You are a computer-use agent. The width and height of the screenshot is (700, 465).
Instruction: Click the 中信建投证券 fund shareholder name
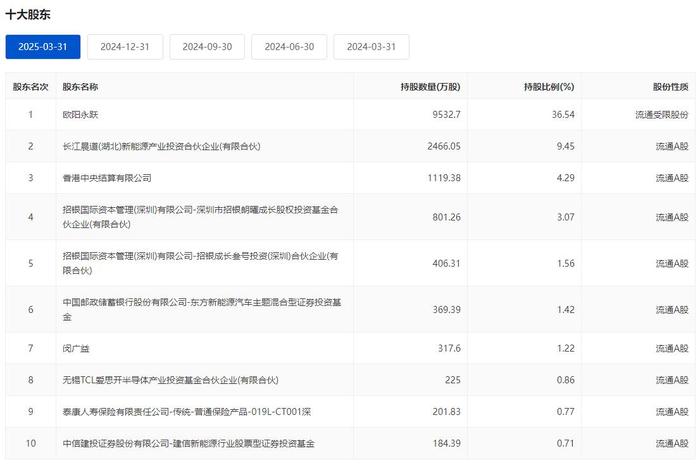[x=188, y=444]
